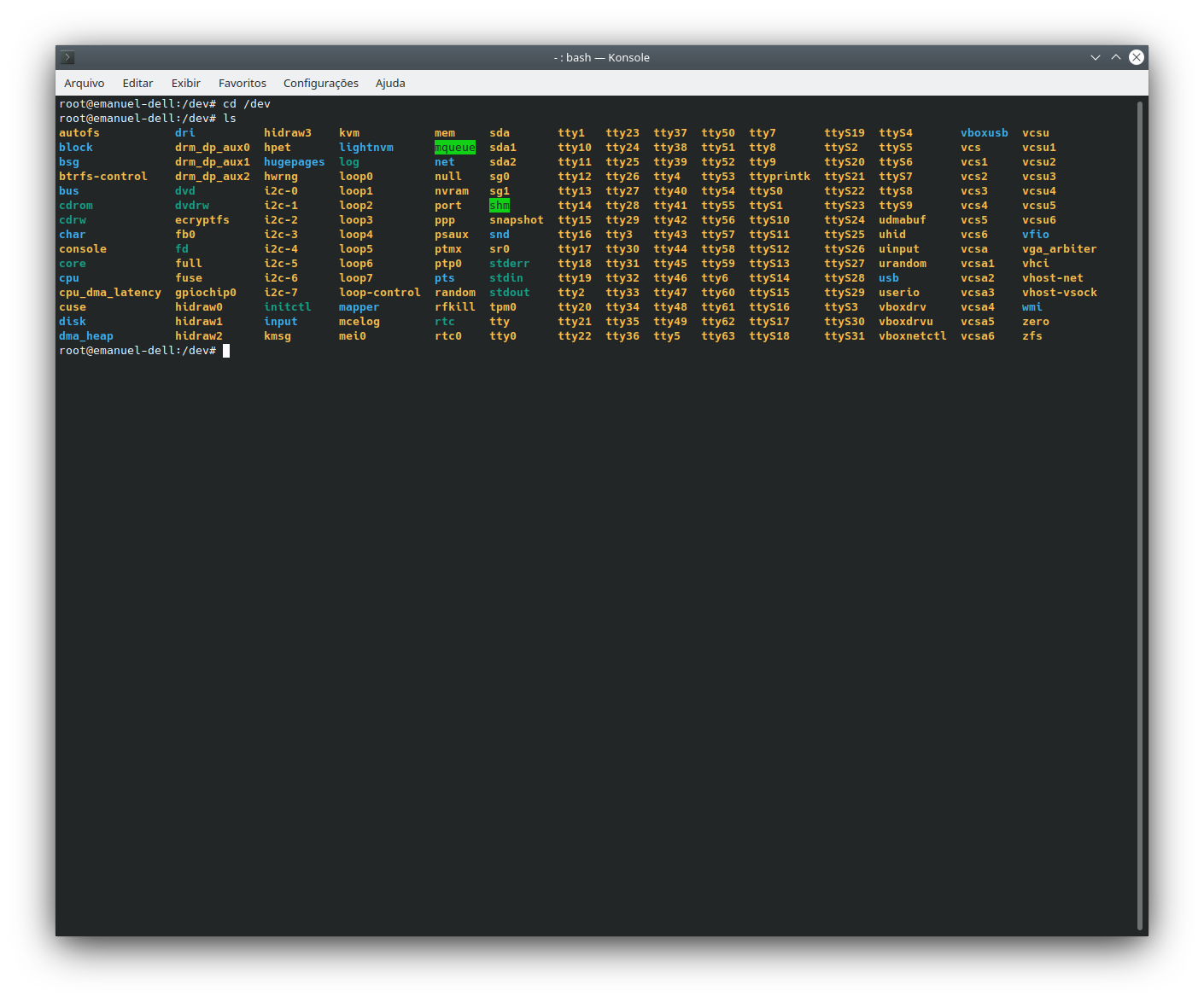Click the vboxusb entry
Image resolution: width=1204 pixels, height=1002 pixels.
pyautogui.click(x=985, y=133)
